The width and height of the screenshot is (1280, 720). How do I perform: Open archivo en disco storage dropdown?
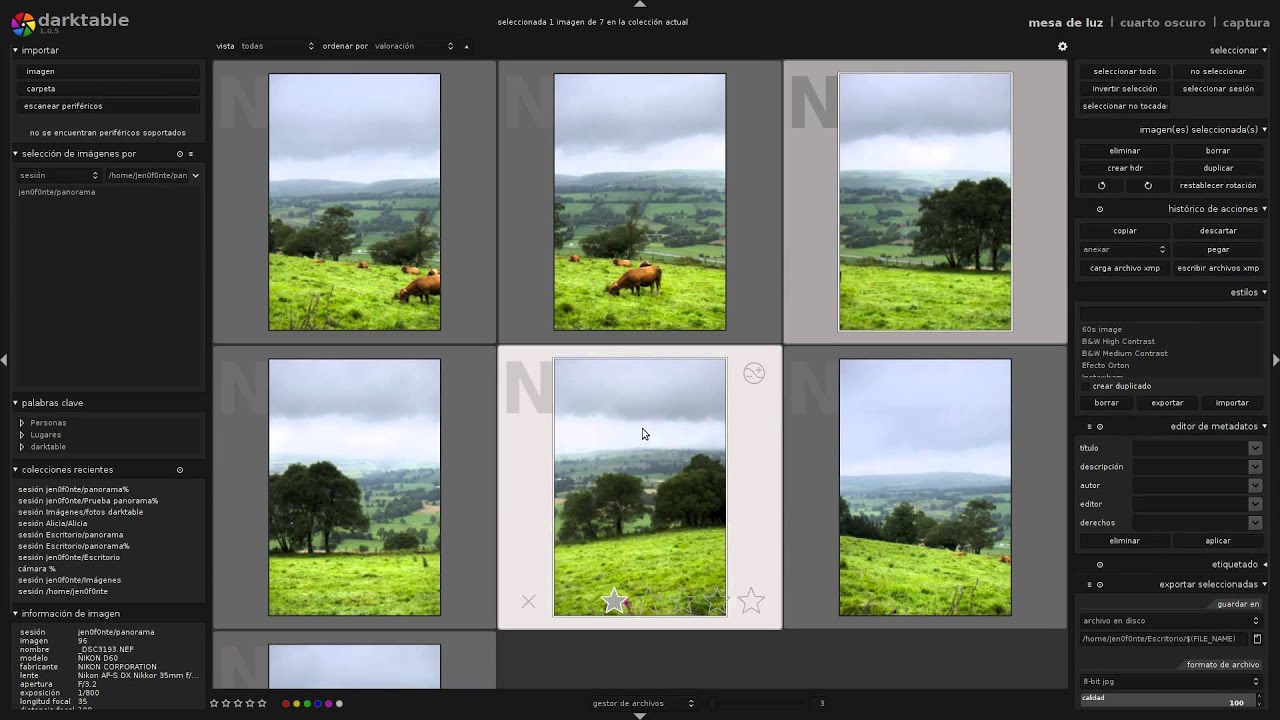1171,621
